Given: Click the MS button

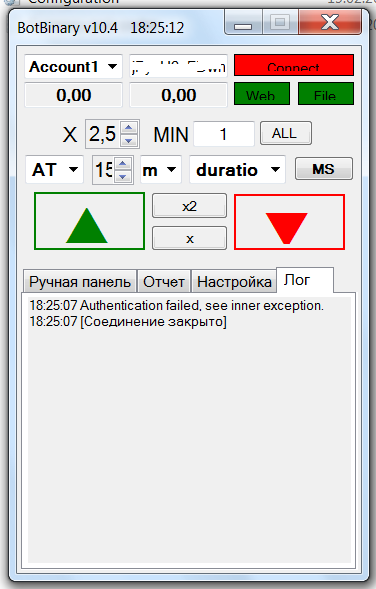Looking at the screenshot, I should tap(324, 169).
